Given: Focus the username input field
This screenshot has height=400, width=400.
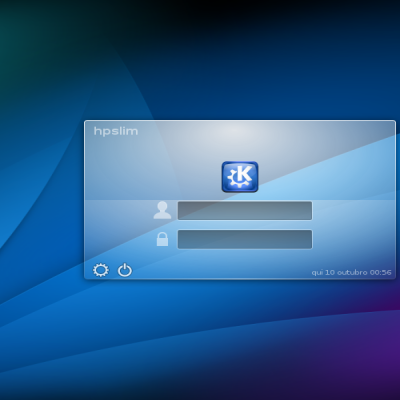Looking at the screenshot, I should click(245, 210).
